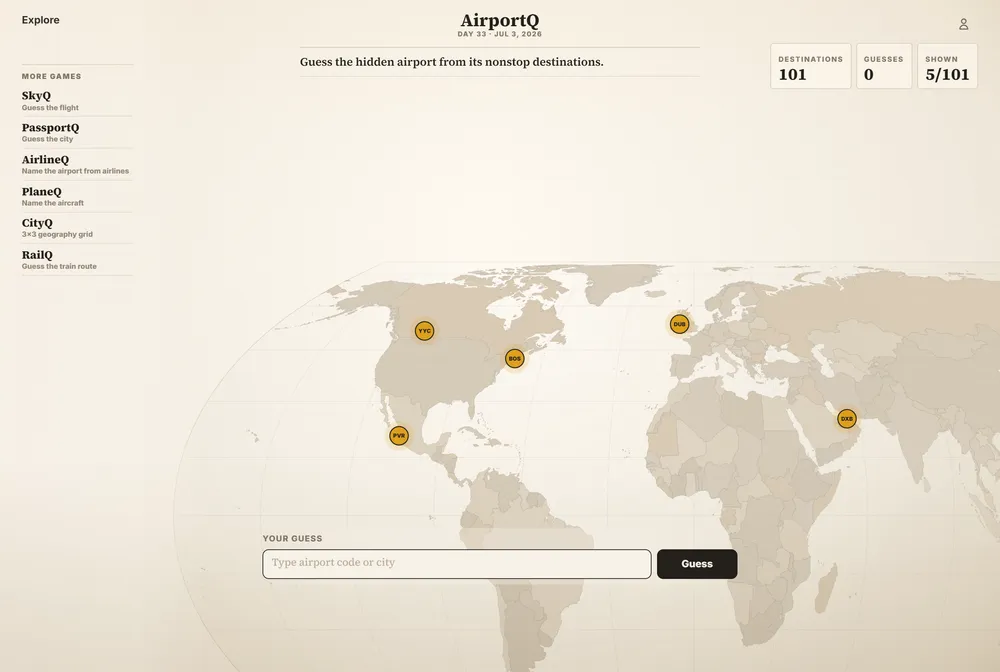Click the 'Day 33 · Jul 3, 2026' text
Image resolution: width=1000 pixels, height=672 pixels.
(x=499, y=34)
